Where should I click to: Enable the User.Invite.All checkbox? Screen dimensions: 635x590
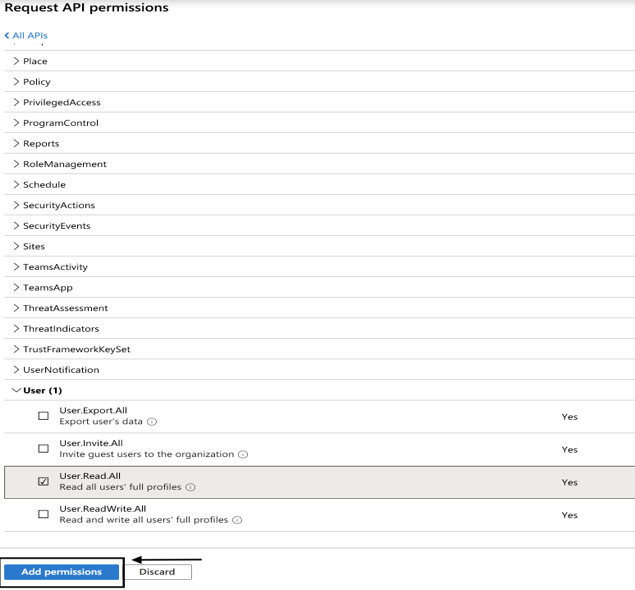[x=43, y=449]
